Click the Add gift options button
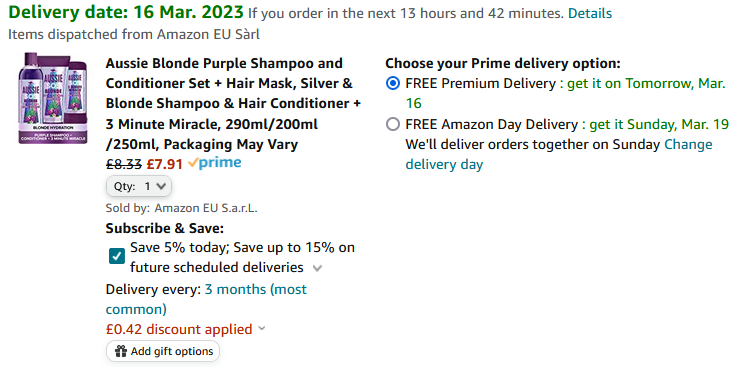 [163, 351]
